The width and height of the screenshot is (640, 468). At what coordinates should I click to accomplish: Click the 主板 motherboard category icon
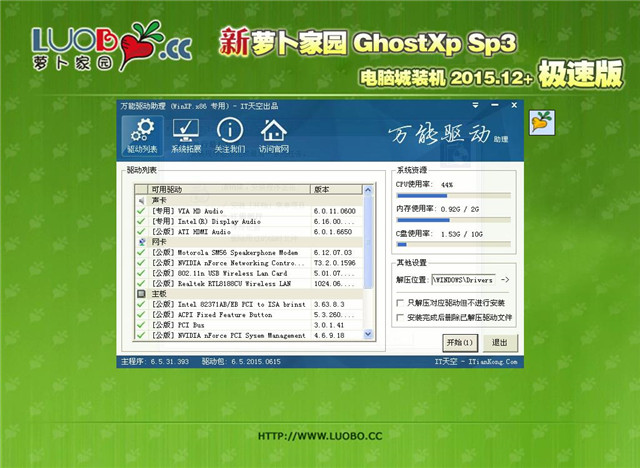coord(141,294)
